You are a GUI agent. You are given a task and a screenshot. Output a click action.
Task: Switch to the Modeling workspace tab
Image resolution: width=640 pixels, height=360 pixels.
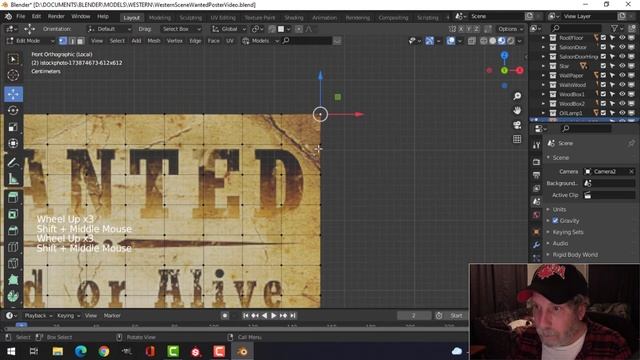click(x=160, y=18)
